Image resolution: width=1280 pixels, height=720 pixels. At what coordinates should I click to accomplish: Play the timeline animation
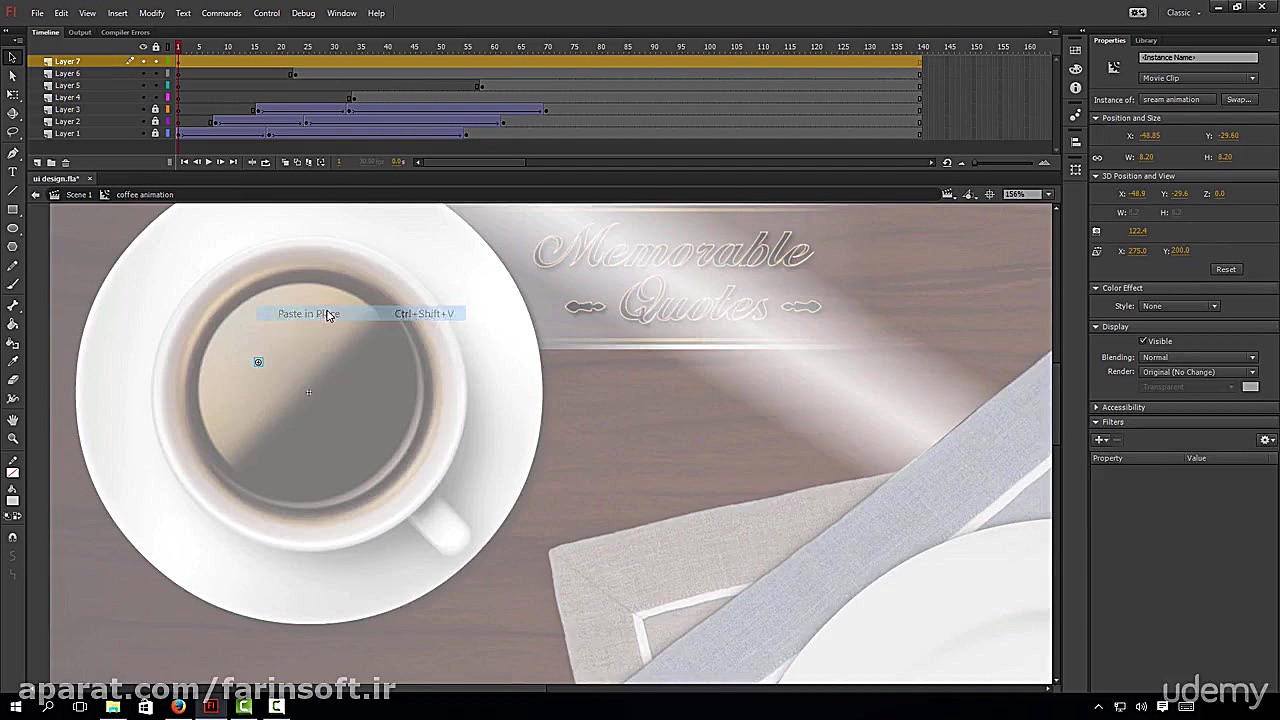pyautogui.click(x=208, y=162)
